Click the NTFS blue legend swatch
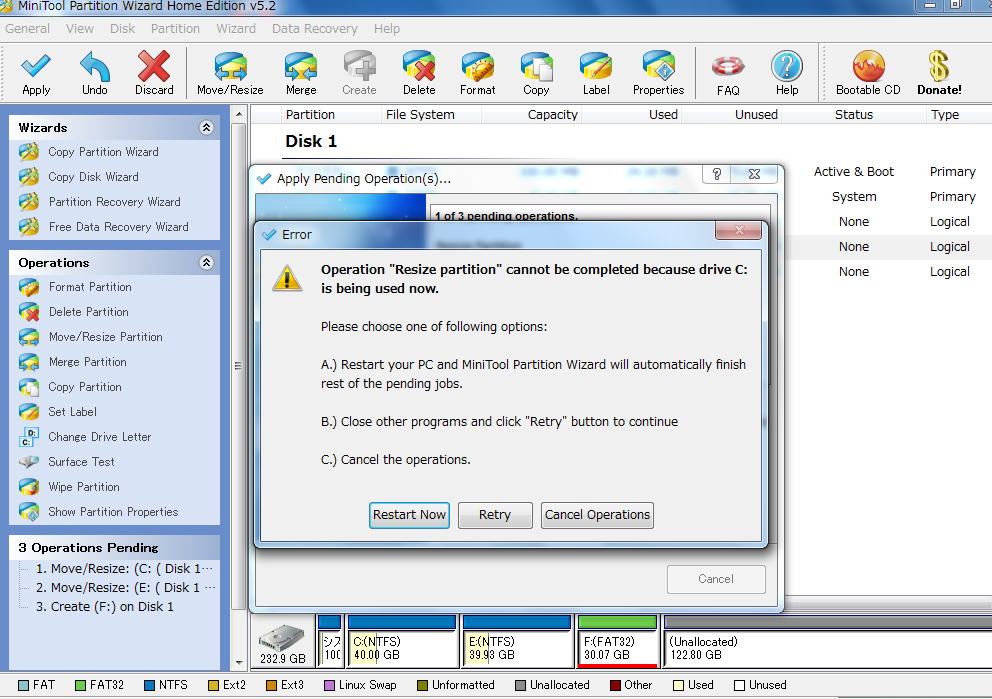This screenshot has width=992, height=699. point(149,686)
